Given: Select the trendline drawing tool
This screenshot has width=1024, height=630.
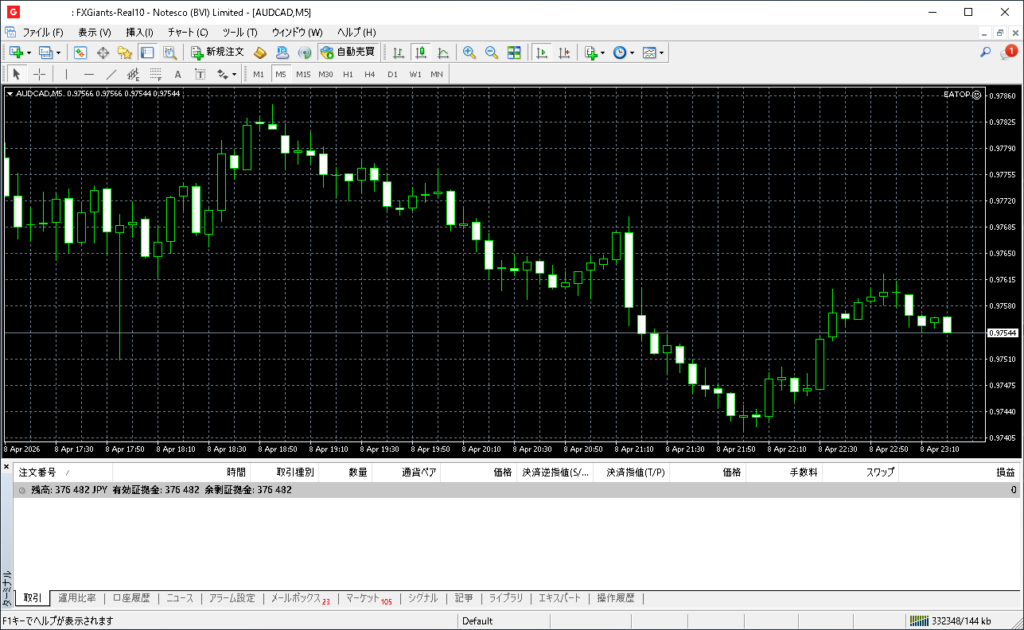Looking at the screenshot, I should (x=111, y=74).
